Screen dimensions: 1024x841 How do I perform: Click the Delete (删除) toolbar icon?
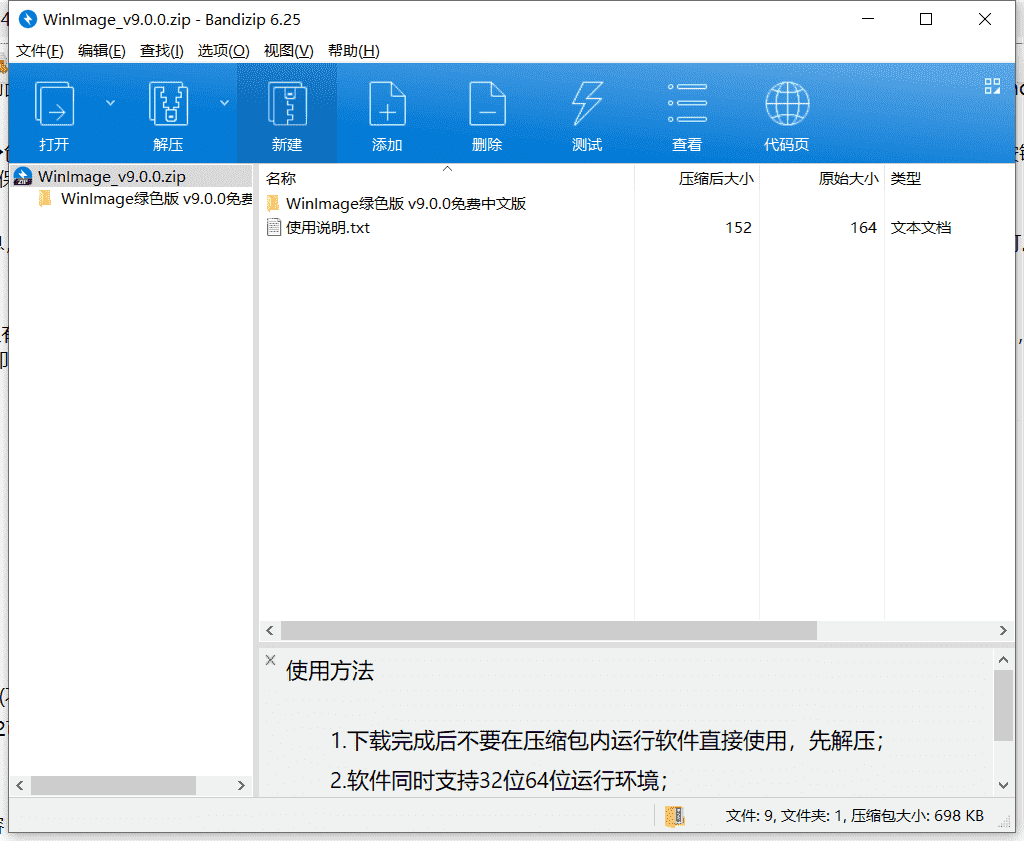click(x=487, y=104)
